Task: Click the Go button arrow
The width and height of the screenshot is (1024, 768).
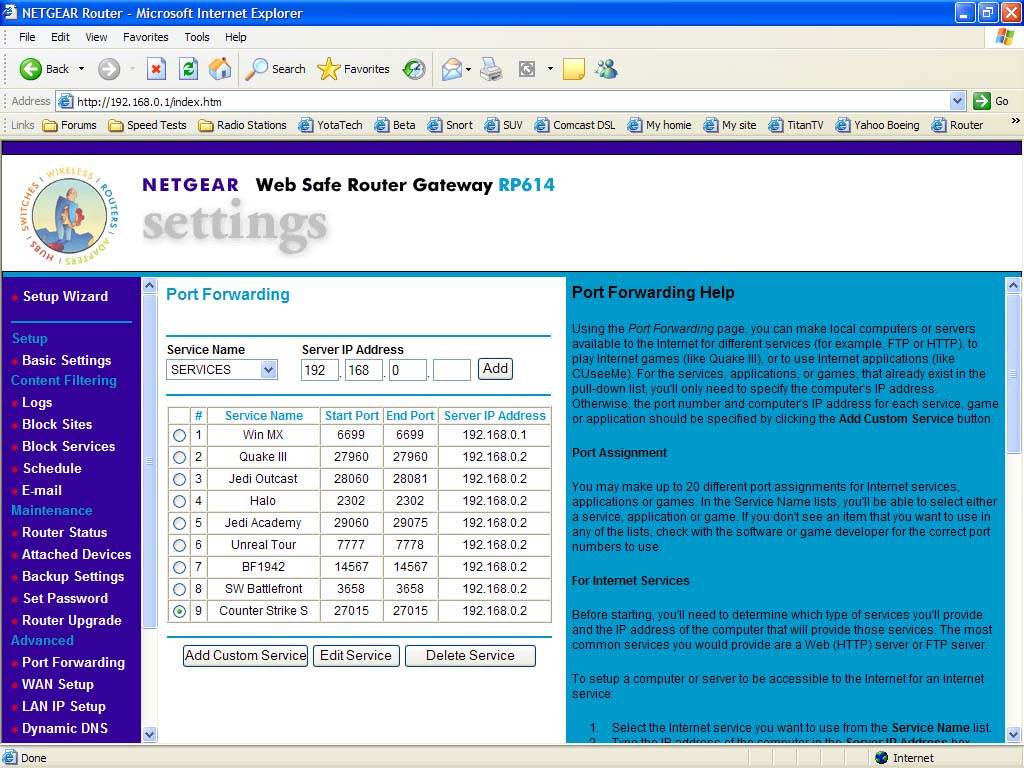Action: coord(981,101)
